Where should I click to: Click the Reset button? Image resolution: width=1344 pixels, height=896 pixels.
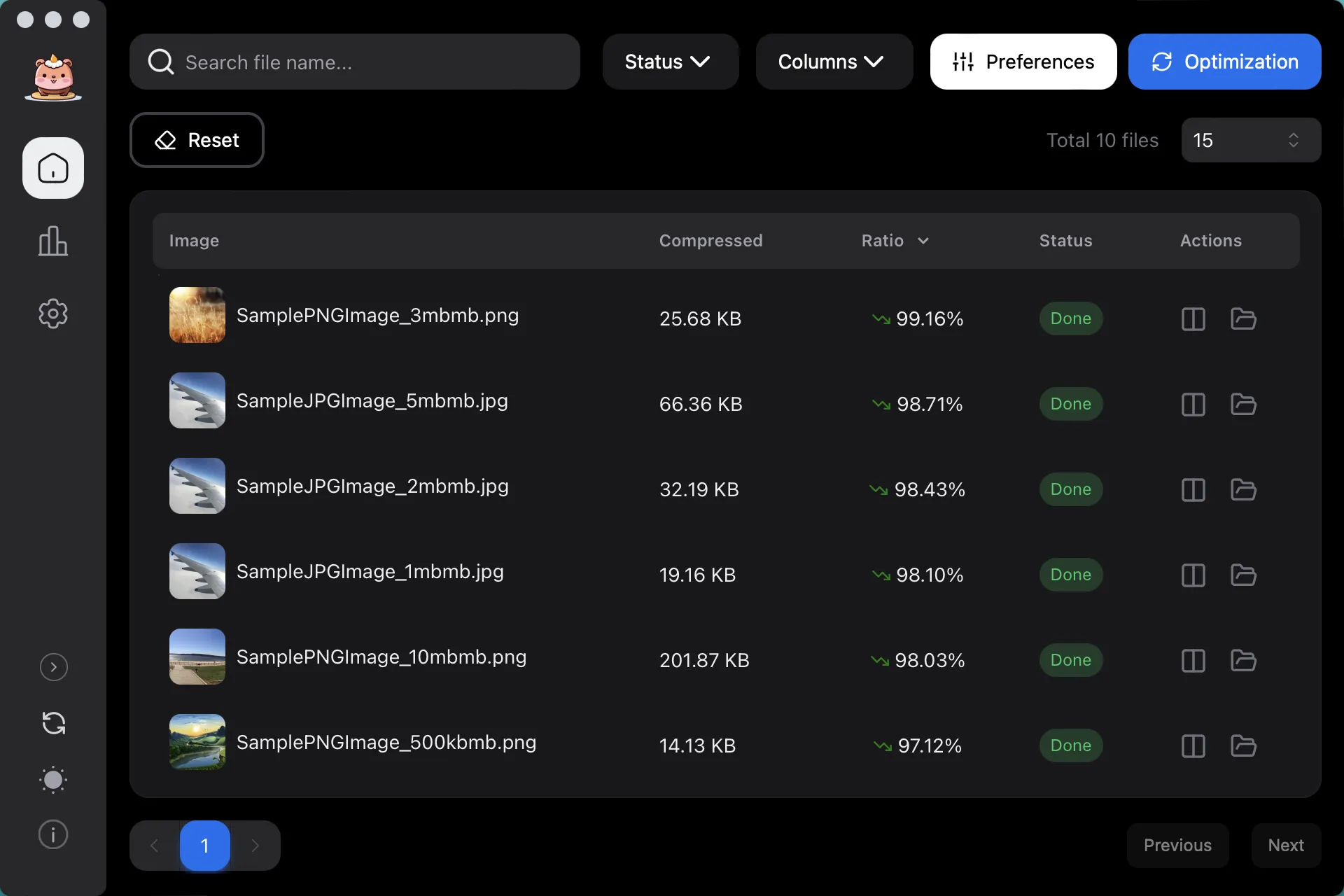197,140
